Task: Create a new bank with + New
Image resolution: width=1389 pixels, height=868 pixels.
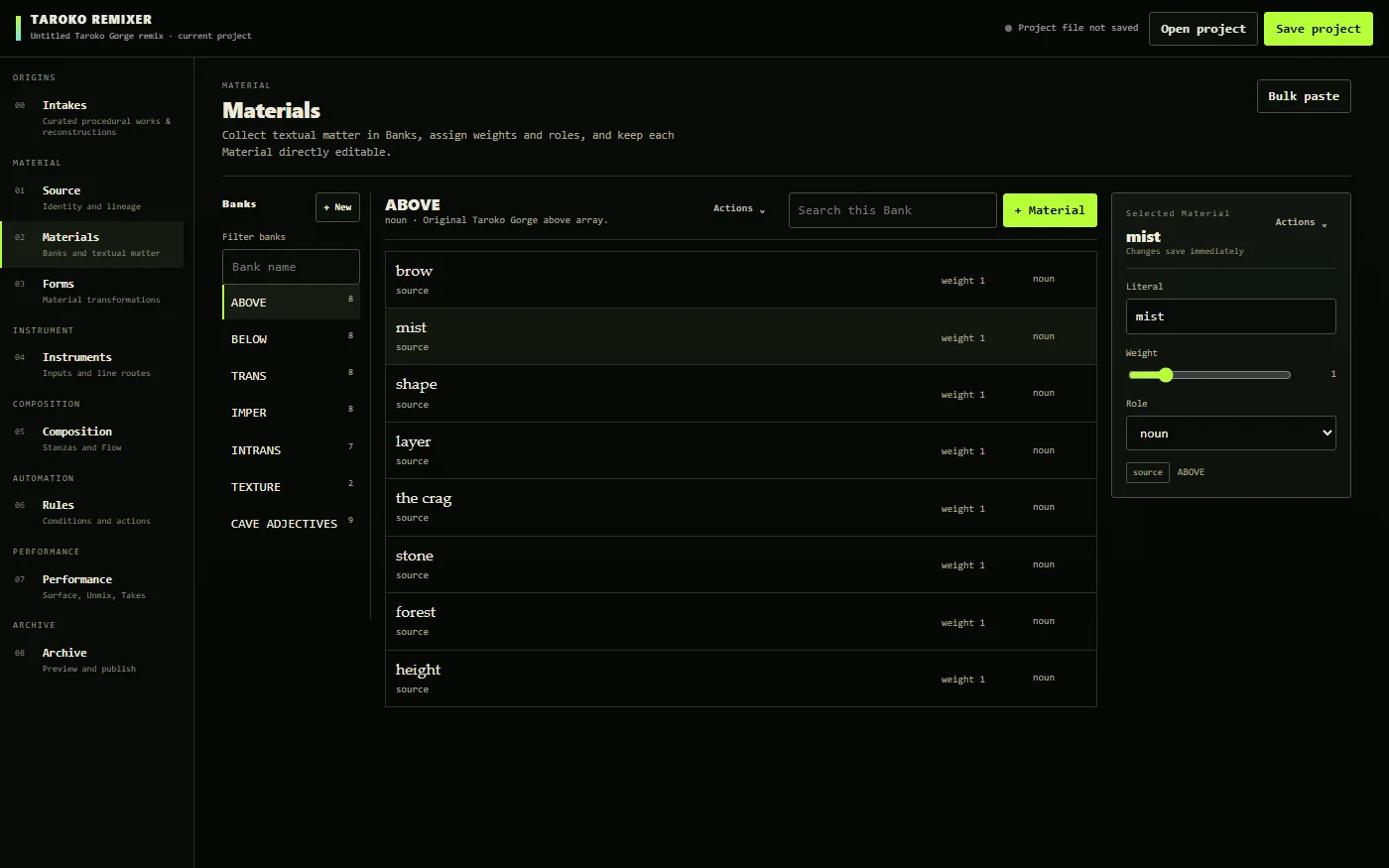Action: (x=337, y=207)
